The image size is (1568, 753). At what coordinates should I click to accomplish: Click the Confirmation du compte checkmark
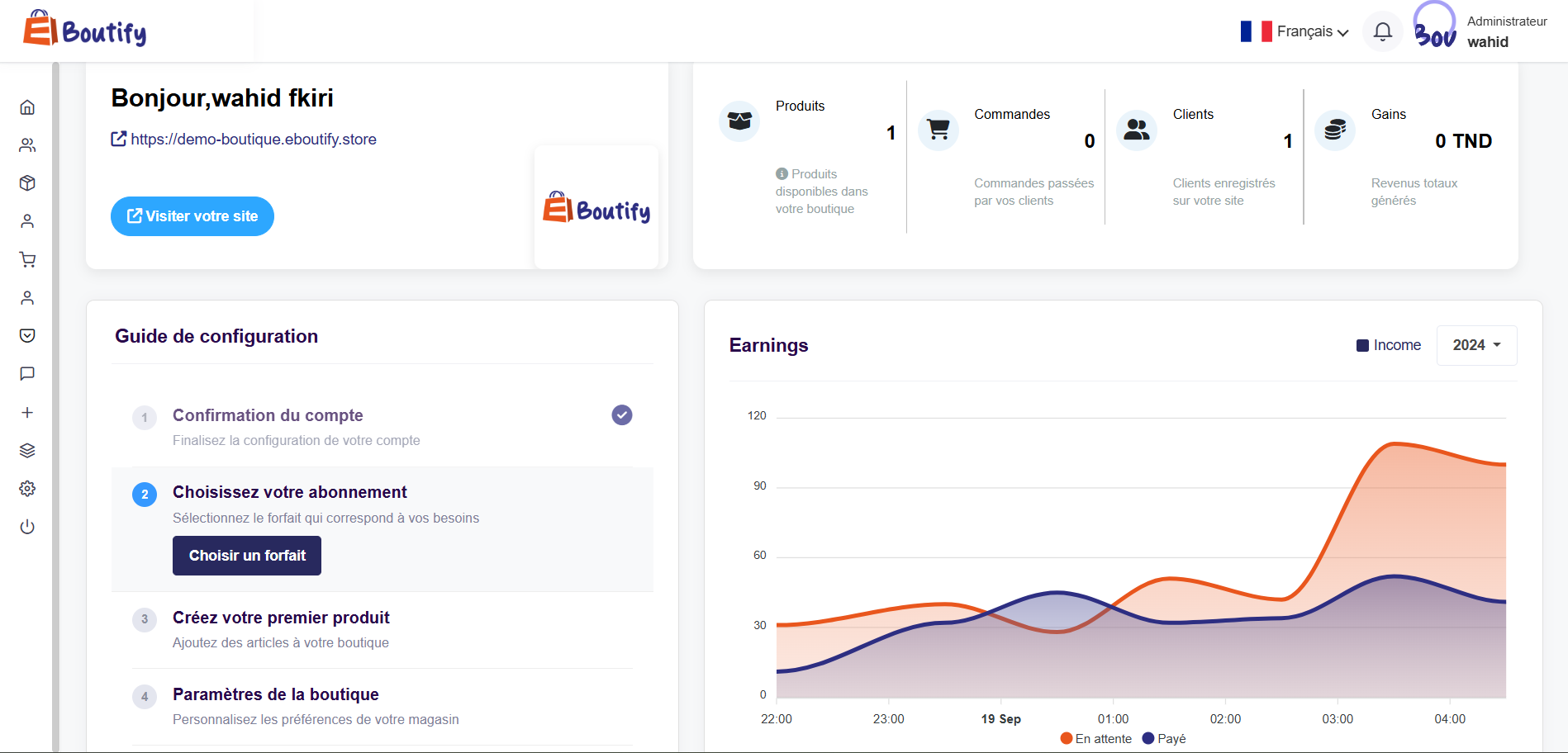coord(622,415)
